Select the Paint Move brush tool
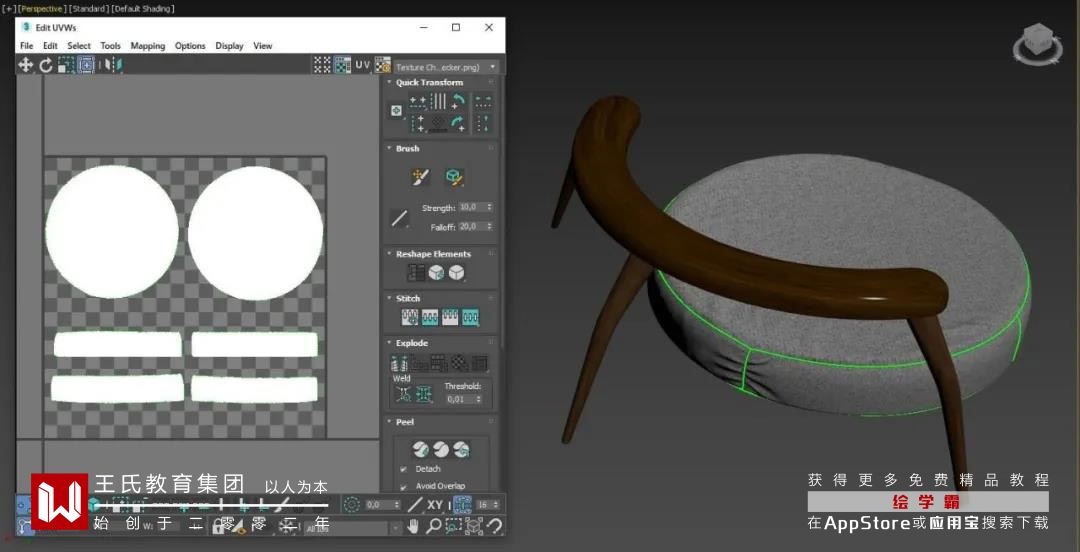The height and width of the screenshot is (552, 1080). coord(420,177)
